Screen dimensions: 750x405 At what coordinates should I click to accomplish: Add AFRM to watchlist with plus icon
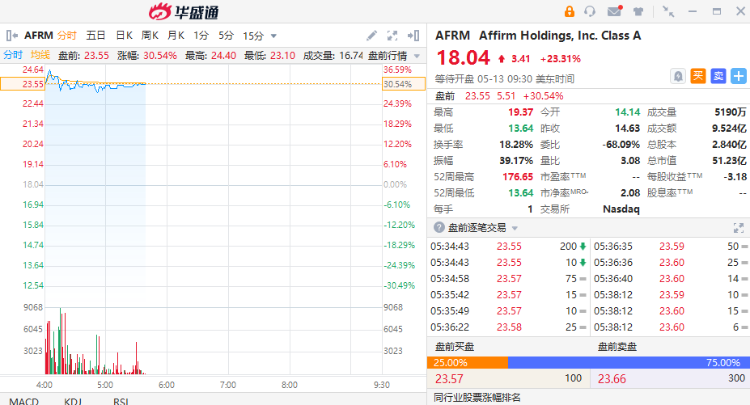(738, 75)
